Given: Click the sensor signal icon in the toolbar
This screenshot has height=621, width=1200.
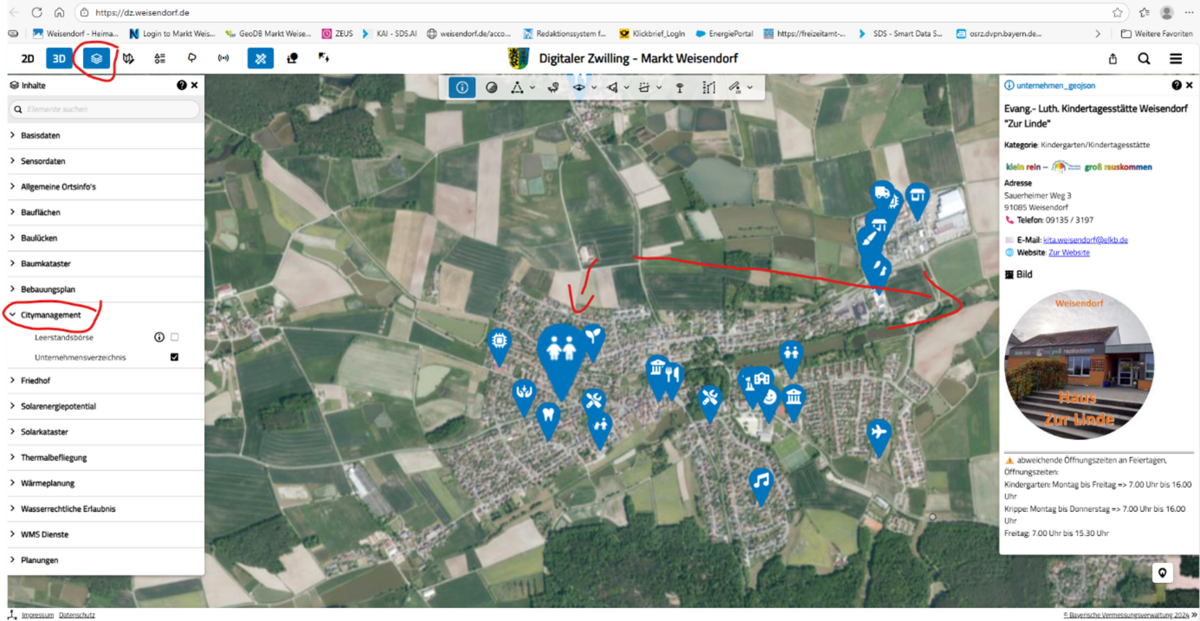Looking at the screenshot, I should (x=223, y=58).
